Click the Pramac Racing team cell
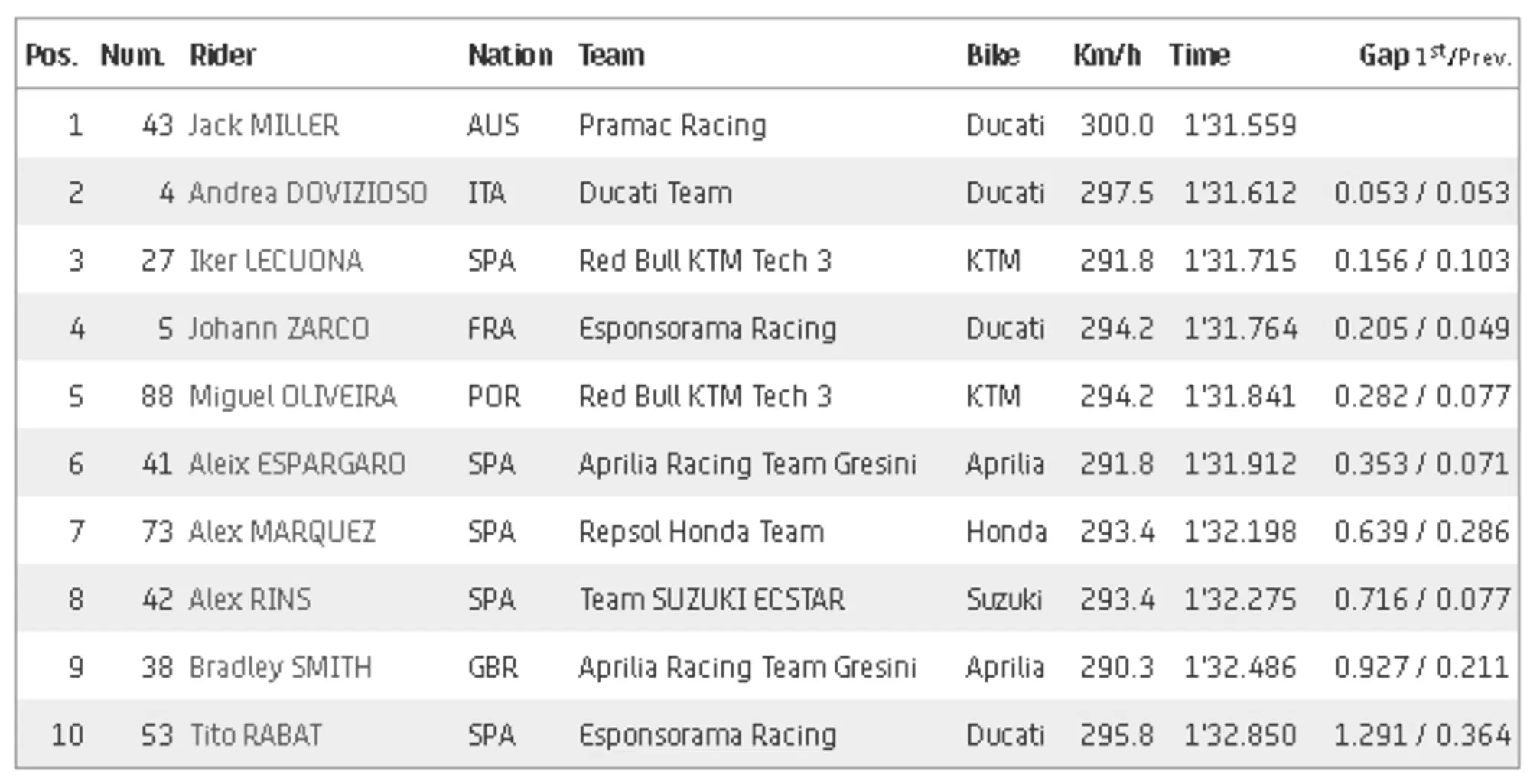Viewport: 1530px width, 784px height. (672, 125)
